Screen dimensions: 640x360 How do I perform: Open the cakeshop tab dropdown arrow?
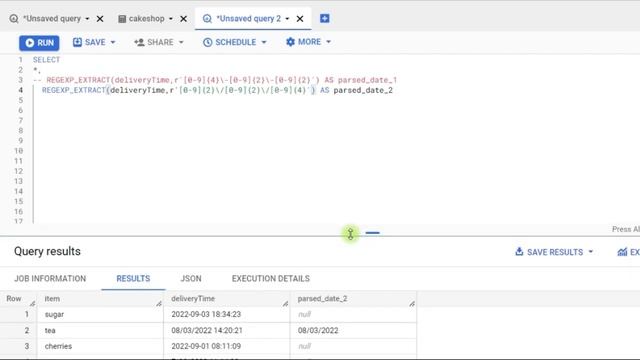coord(171,19)
